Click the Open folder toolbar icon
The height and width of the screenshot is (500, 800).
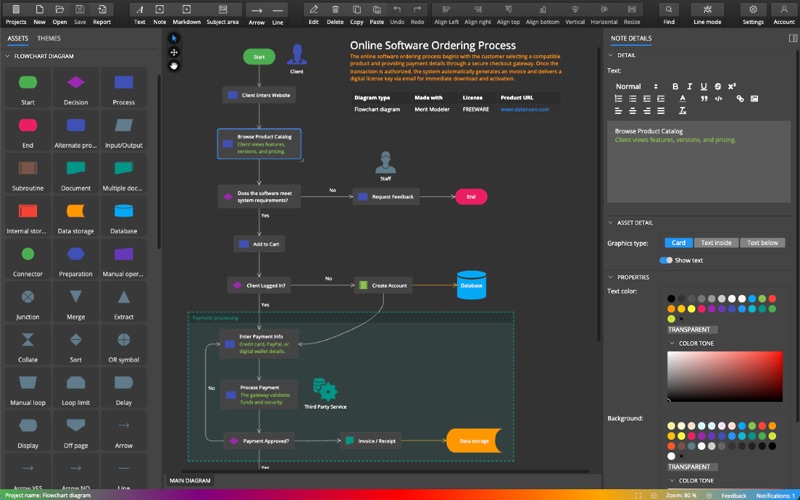pyautogui.click(x=60, y=10)
